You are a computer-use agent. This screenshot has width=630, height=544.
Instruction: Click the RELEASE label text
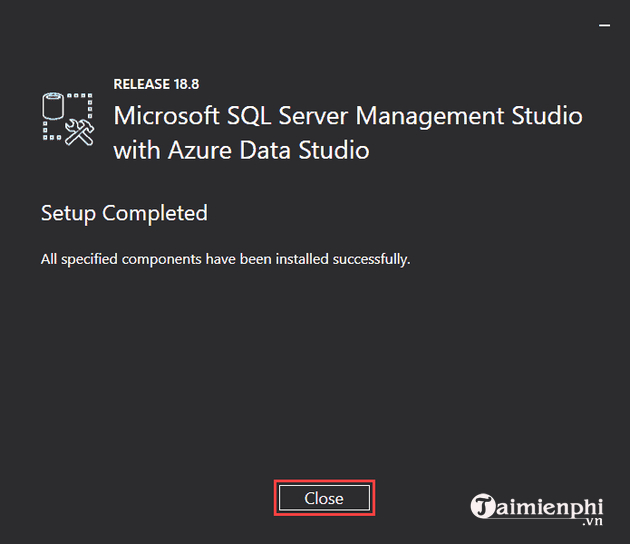pos(141,84)
